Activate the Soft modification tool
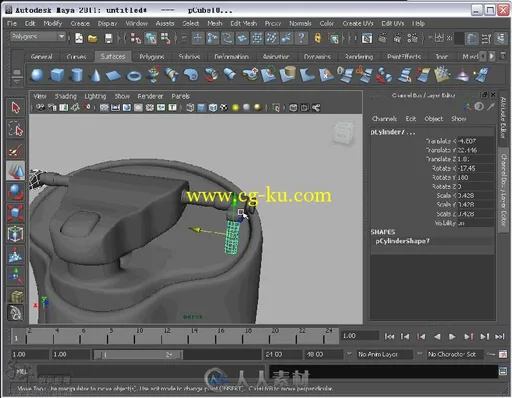 pos(15,255)
